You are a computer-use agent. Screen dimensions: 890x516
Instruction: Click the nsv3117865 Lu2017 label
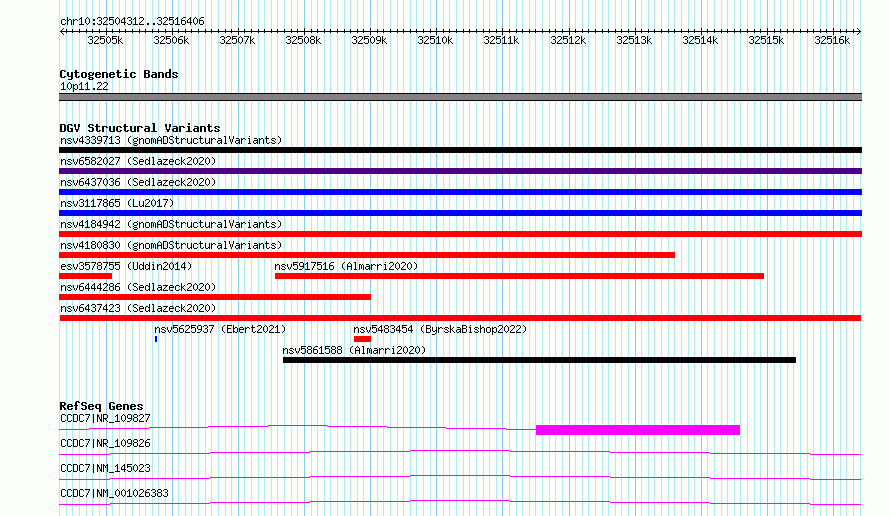coord(117,203)
